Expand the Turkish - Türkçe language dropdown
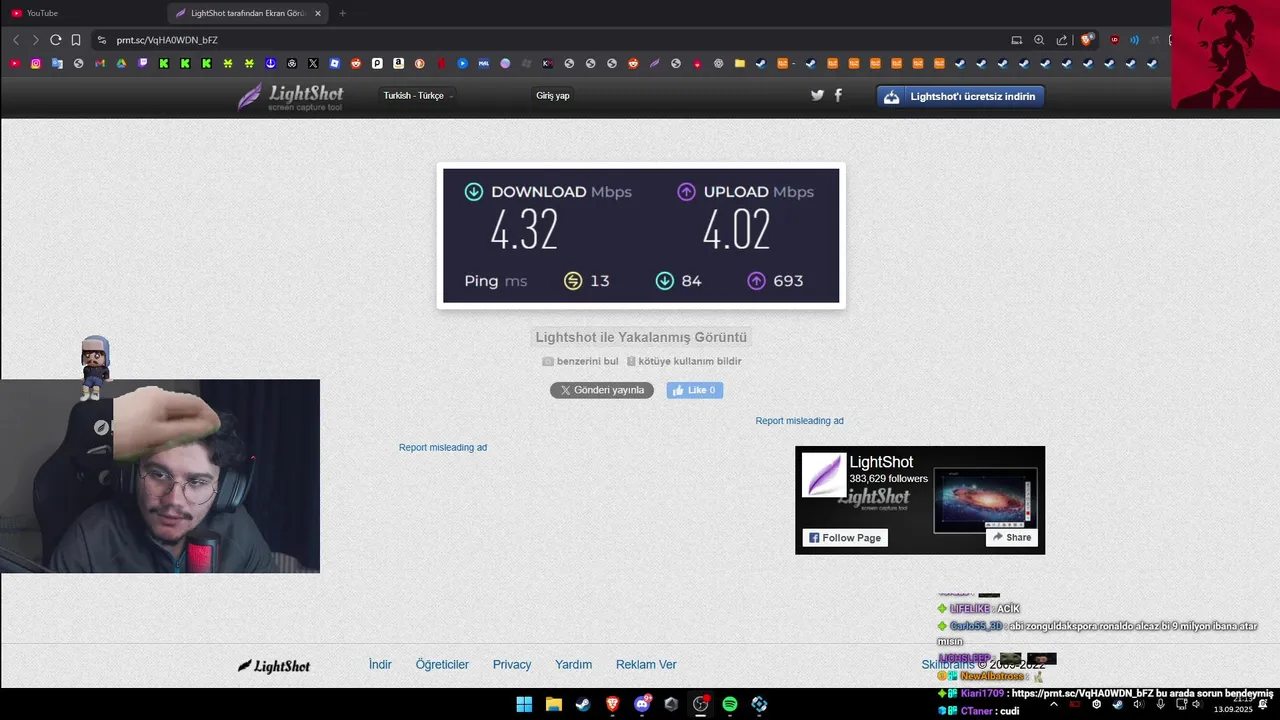Viewport: 1280px width, 720px height. [x=418, y=95]
